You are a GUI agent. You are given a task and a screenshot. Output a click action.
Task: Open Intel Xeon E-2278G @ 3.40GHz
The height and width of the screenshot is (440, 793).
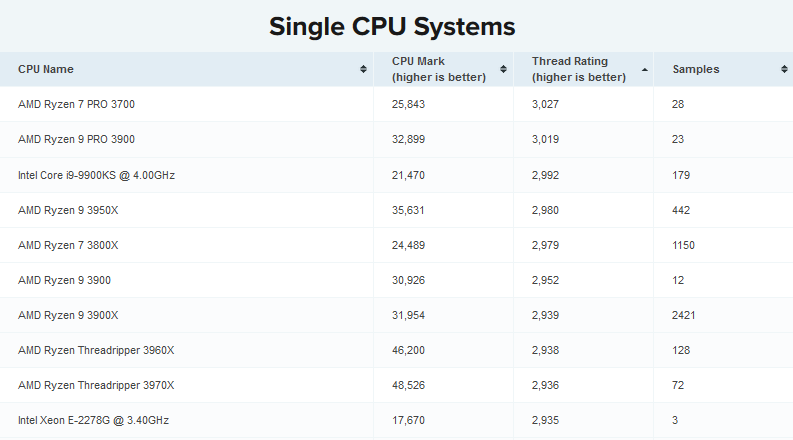pos(93,420)
